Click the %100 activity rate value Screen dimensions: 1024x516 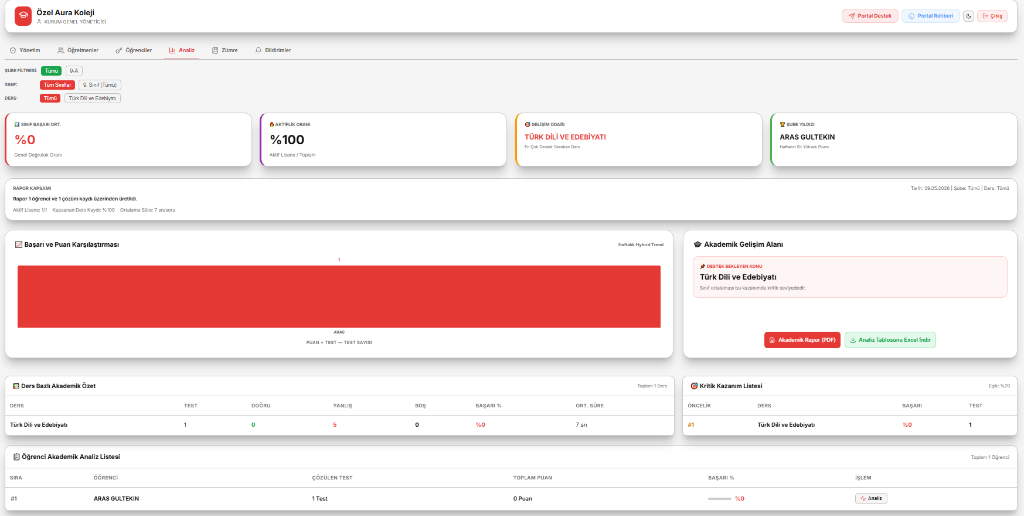(287, 139)
